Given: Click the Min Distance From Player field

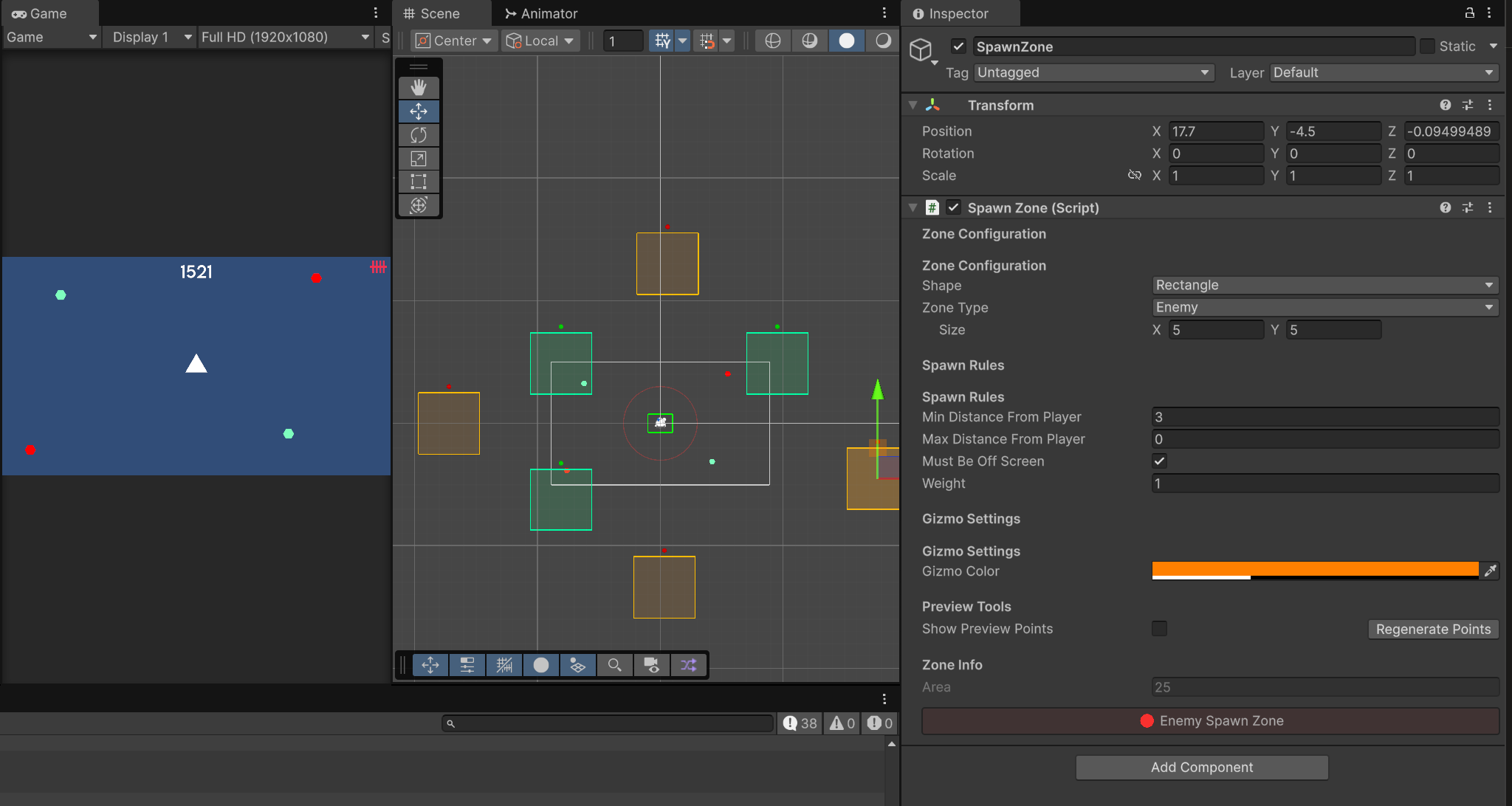Looking at the screenshot, I should coord(1324,417).
